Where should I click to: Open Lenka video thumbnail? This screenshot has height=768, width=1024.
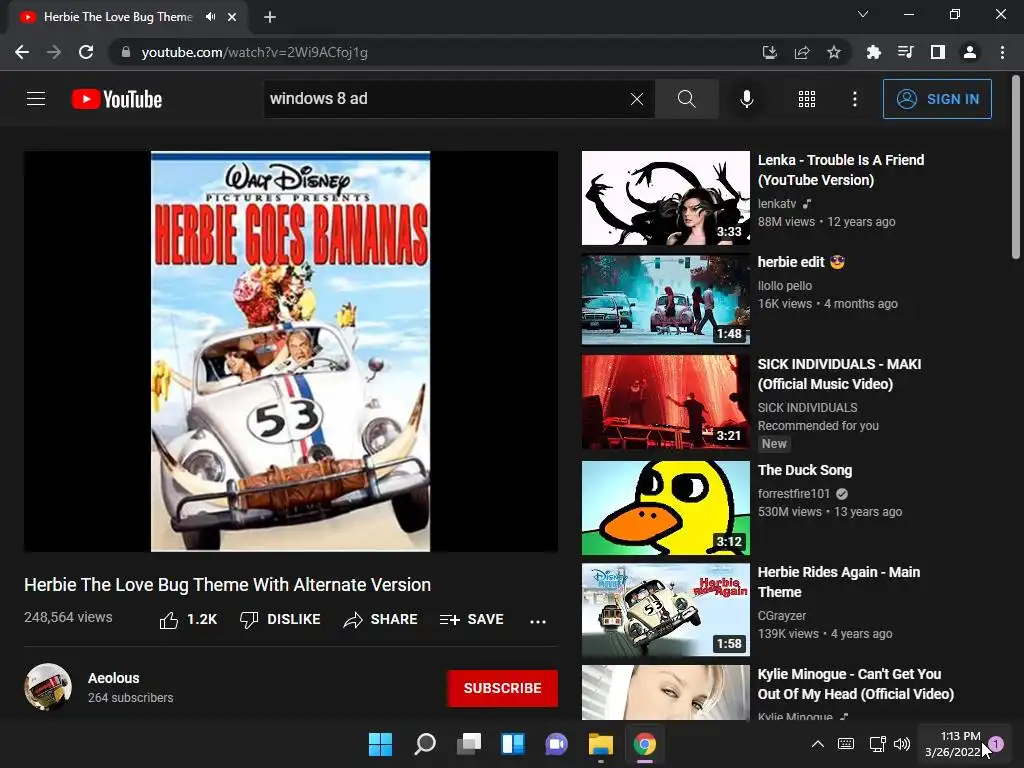(x=665, y=198)
